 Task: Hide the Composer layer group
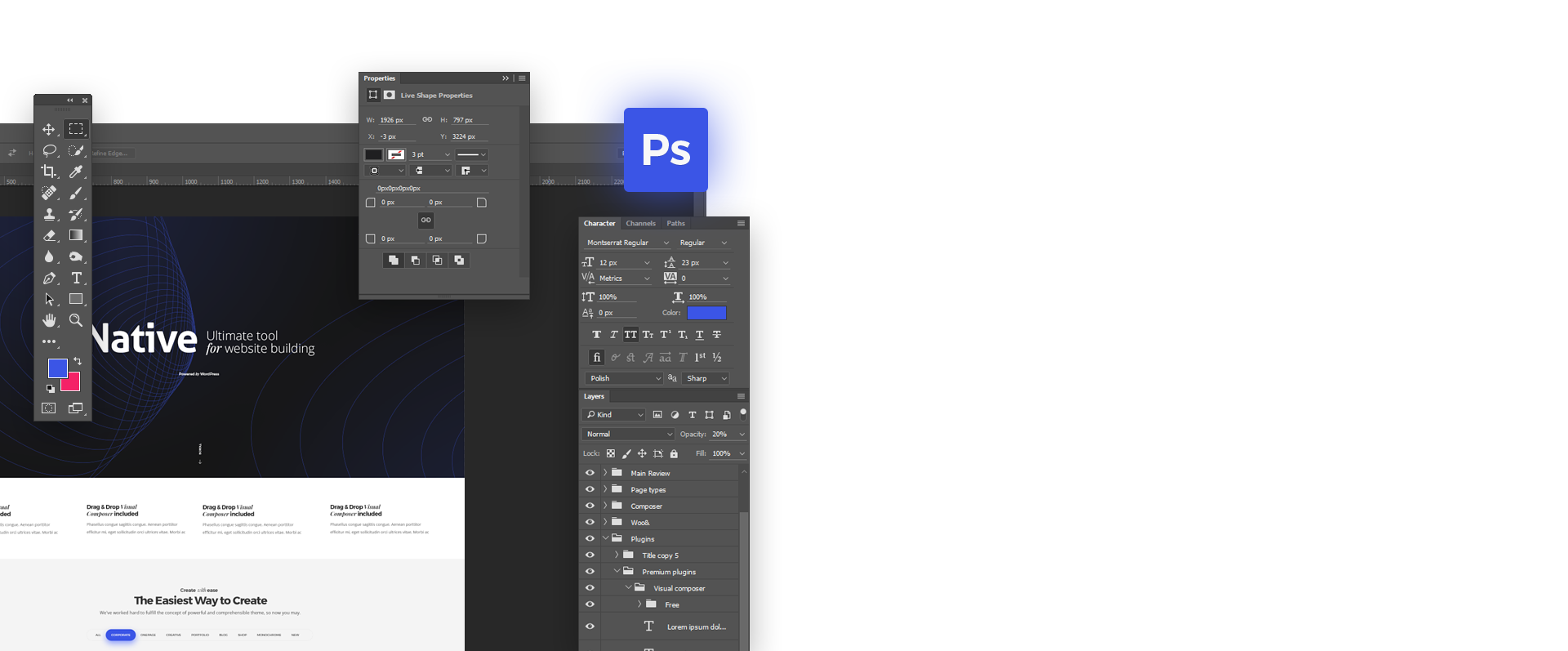click(x=590, y=506)
